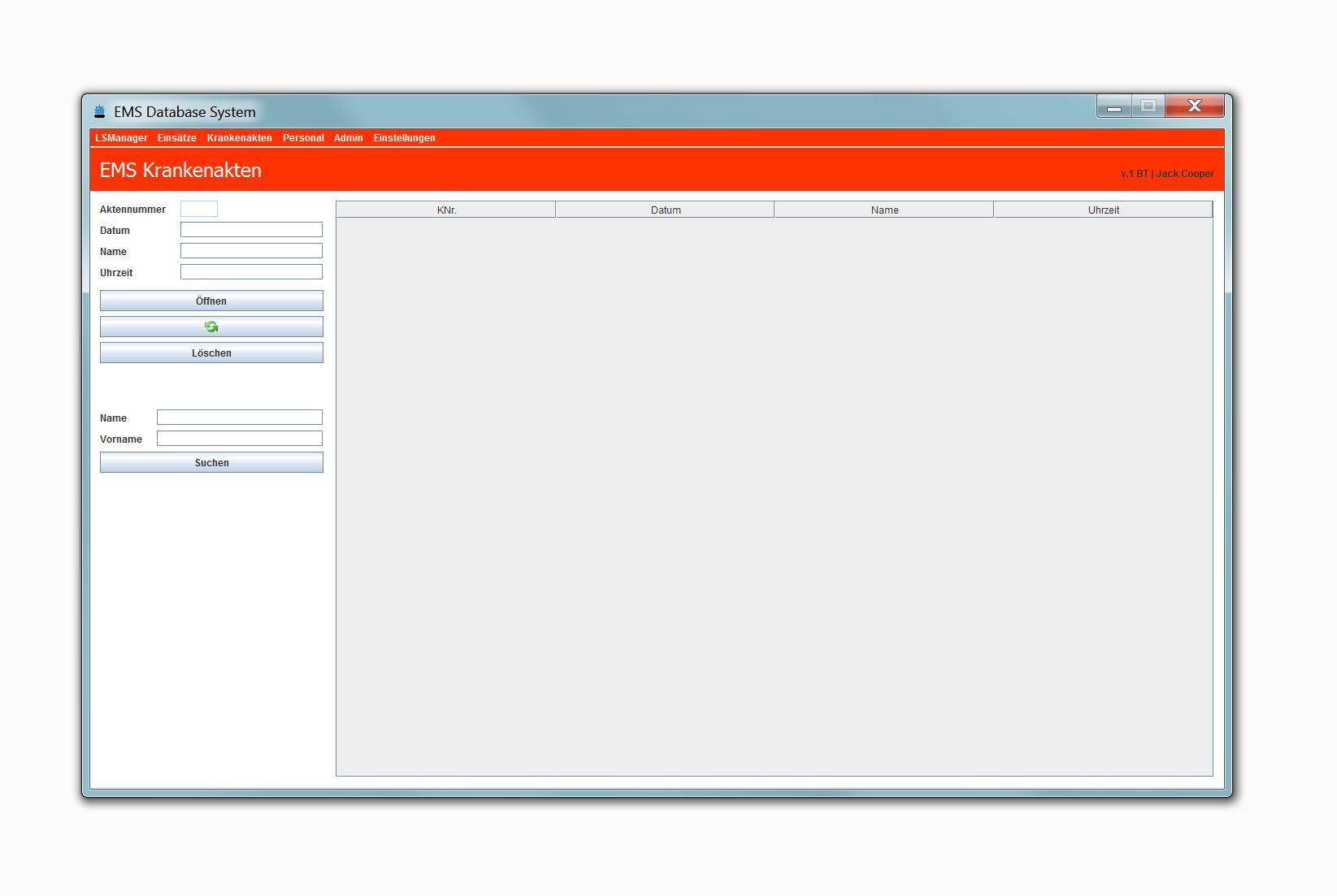Click the Uhrzeit column header in table

(1103, 210)
